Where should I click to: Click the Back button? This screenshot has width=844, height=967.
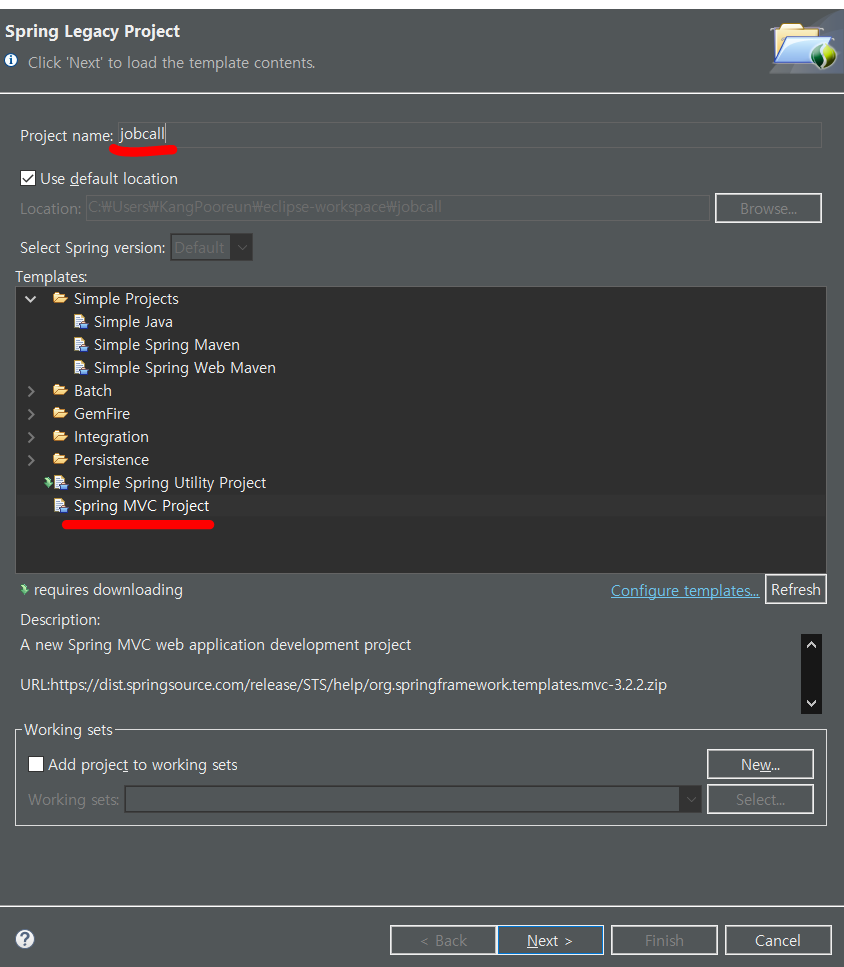443,940
